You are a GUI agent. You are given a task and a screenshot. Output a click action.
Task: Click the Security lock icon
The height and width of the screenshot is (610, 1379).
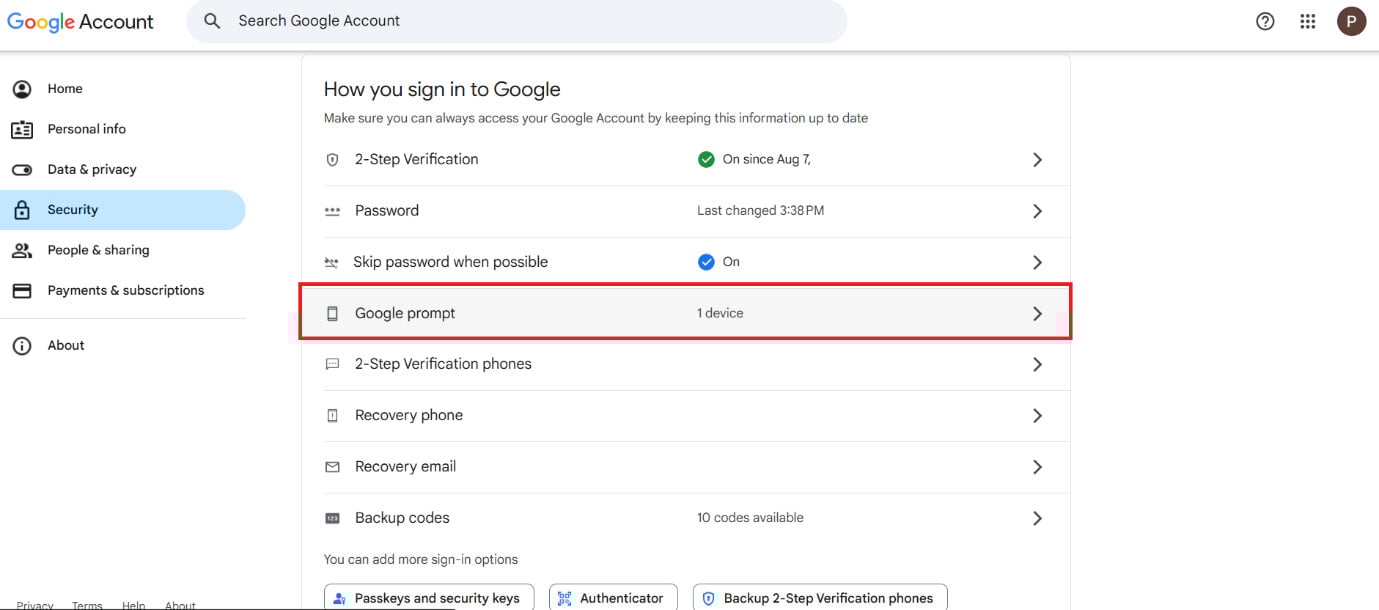click(x=22, y=210)
